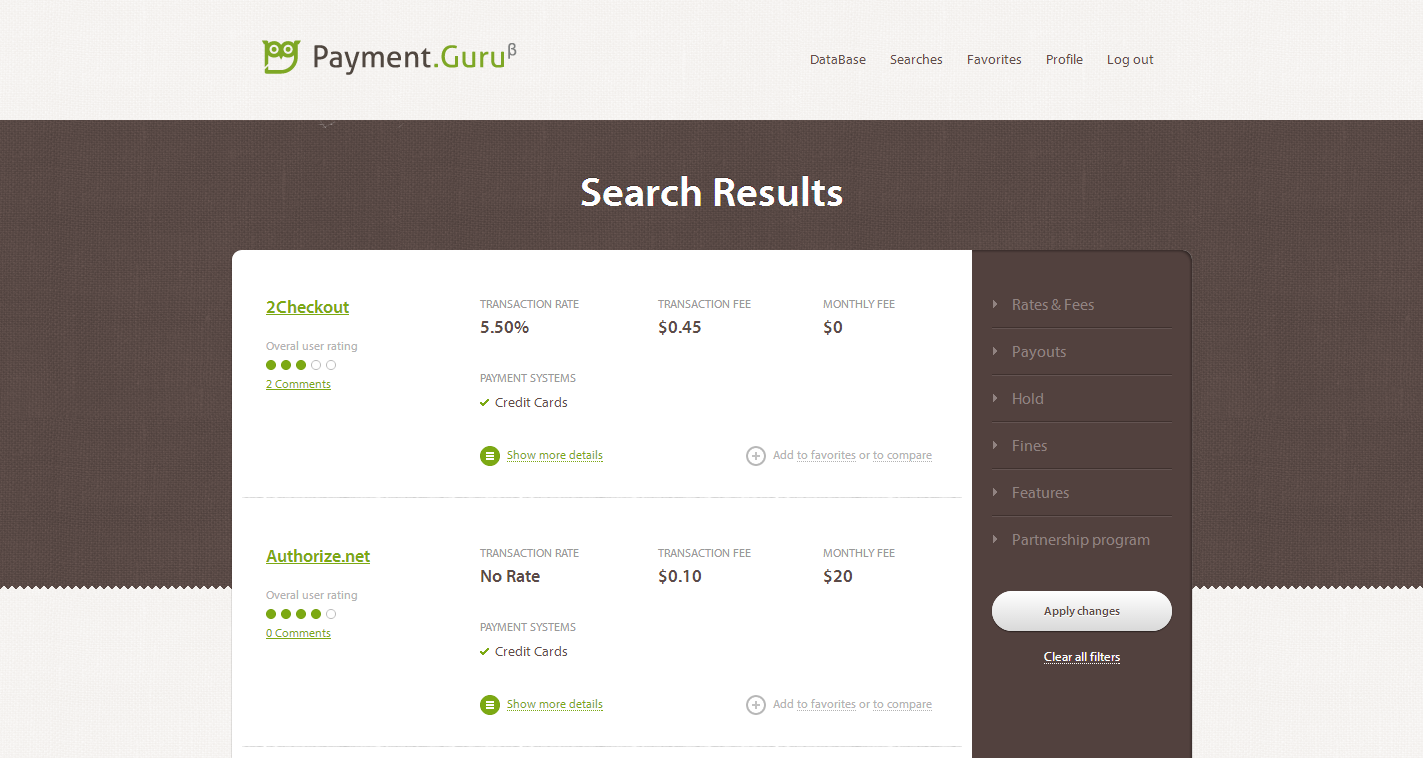Click the plus circle icon in 2Checkout row
The image size is (1423, 758).
tap(756, 456)
